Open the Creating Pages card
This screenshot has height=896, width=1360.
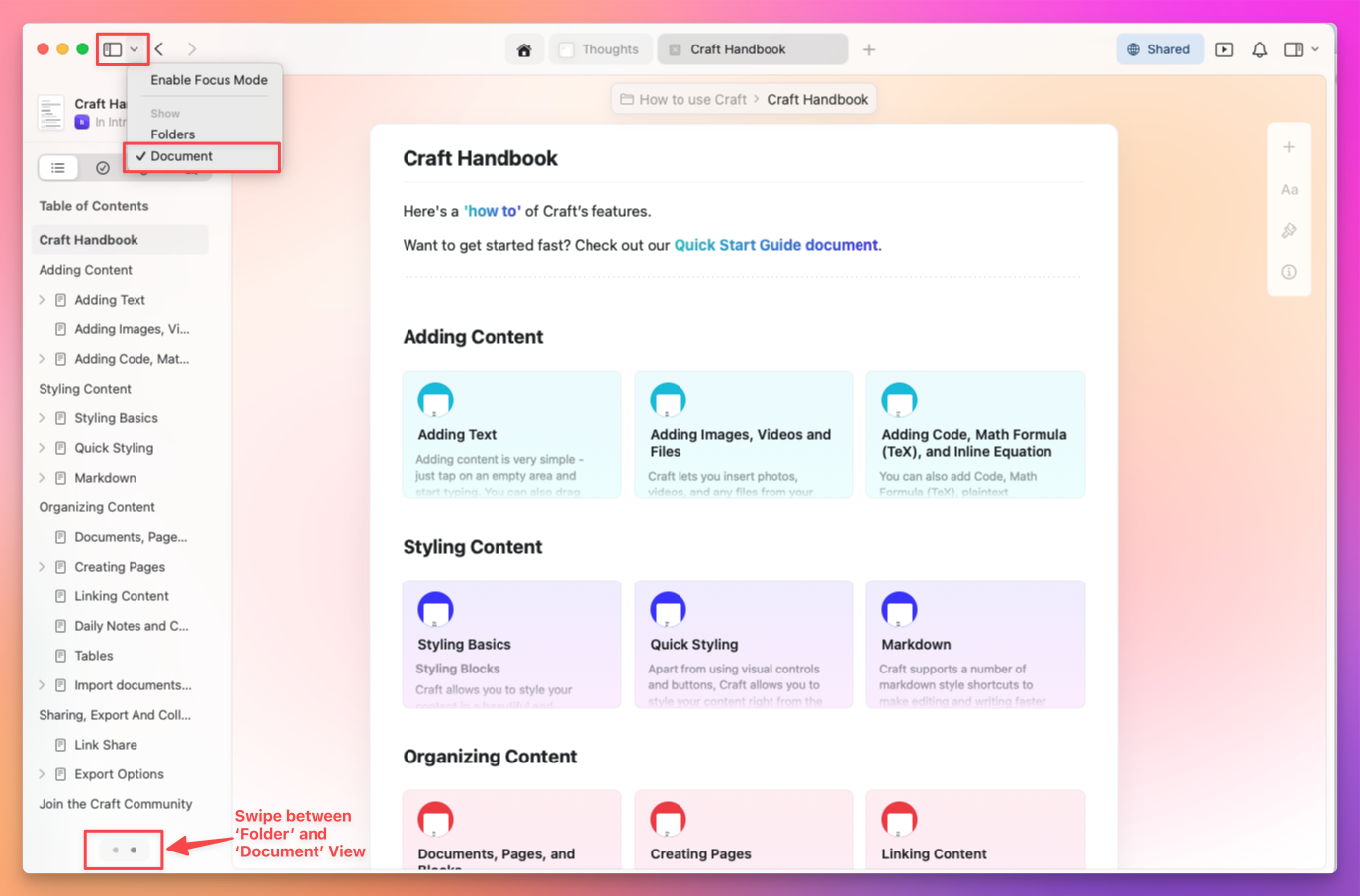(744, 831)
